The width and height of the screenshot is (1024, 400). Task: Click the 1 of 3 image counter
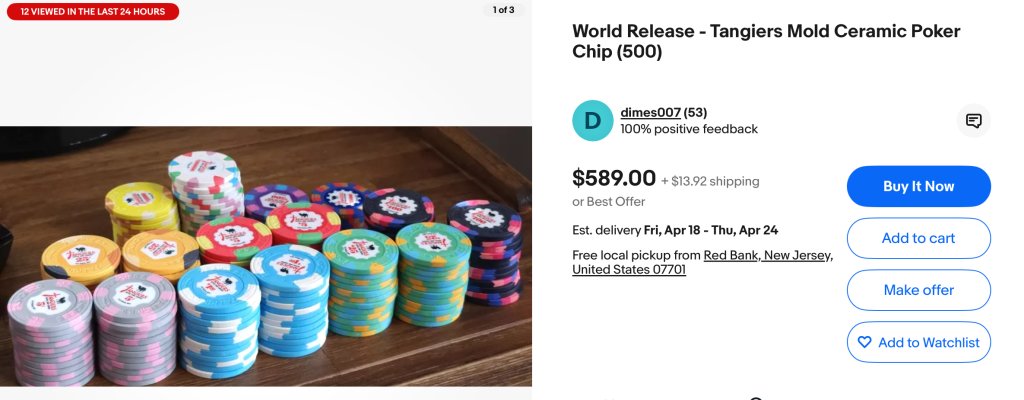[x=504, y=10]
